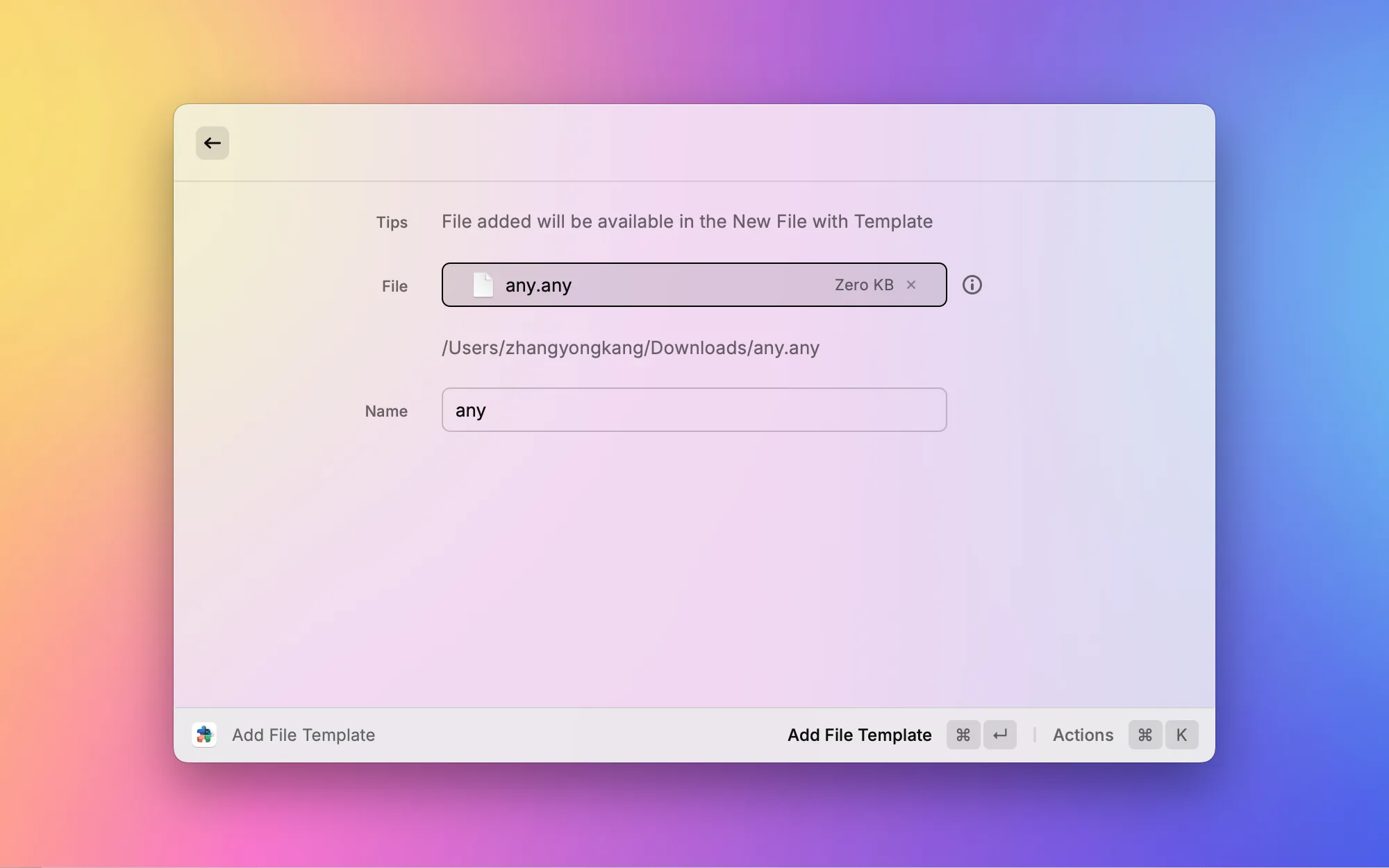Click the Add File Template action button
This screenshot has height=868, width=1389.
(860, 735)
